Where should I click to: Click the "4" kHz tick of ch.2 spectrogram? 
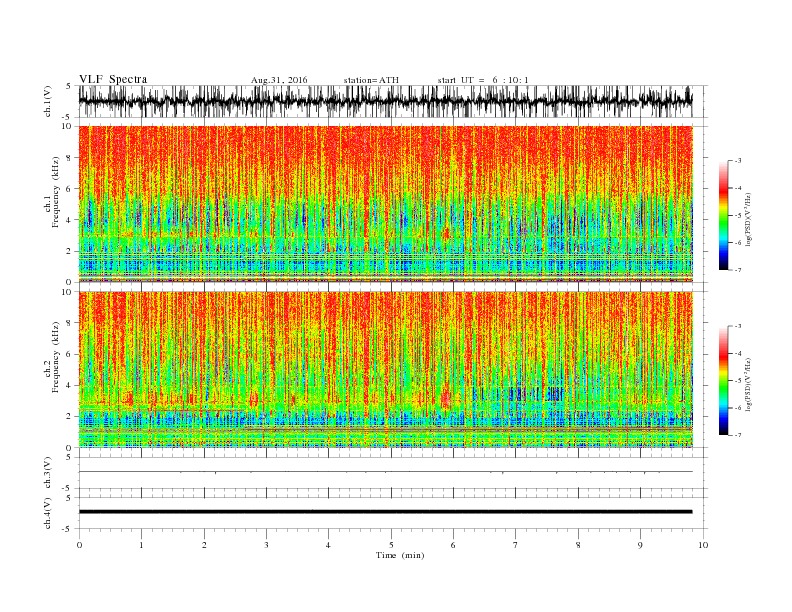(x=70, y=386)
